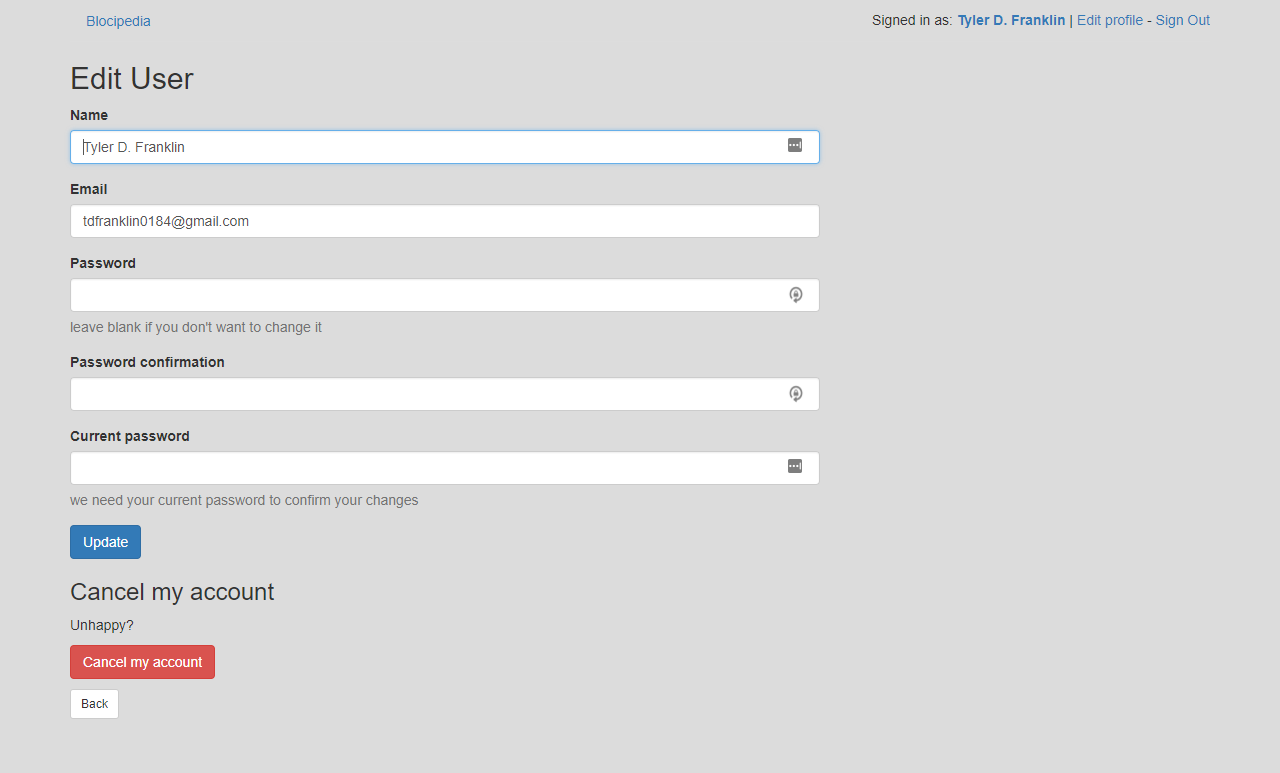Click the 'Signed in as:' text

pos(912,20)
